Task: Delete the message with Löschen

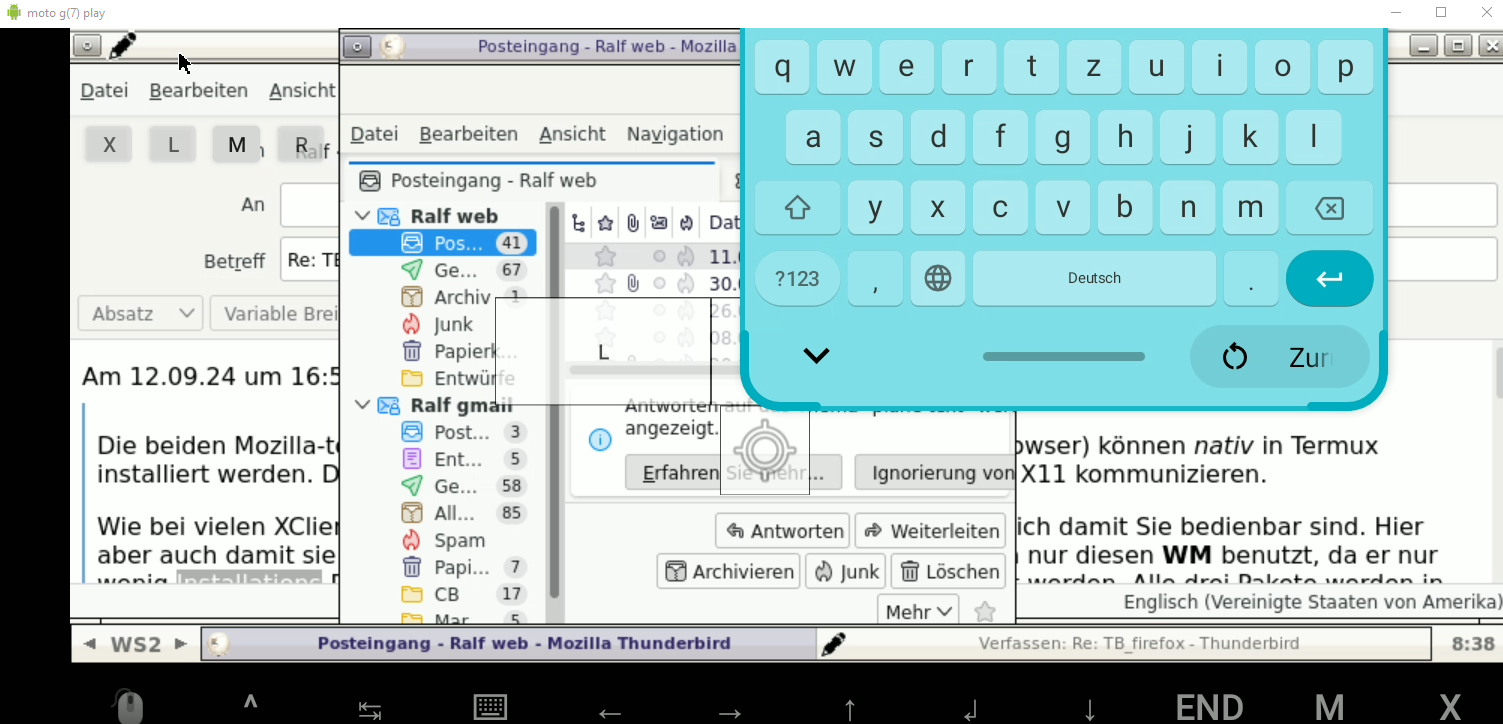Action: tap(949, 572)
